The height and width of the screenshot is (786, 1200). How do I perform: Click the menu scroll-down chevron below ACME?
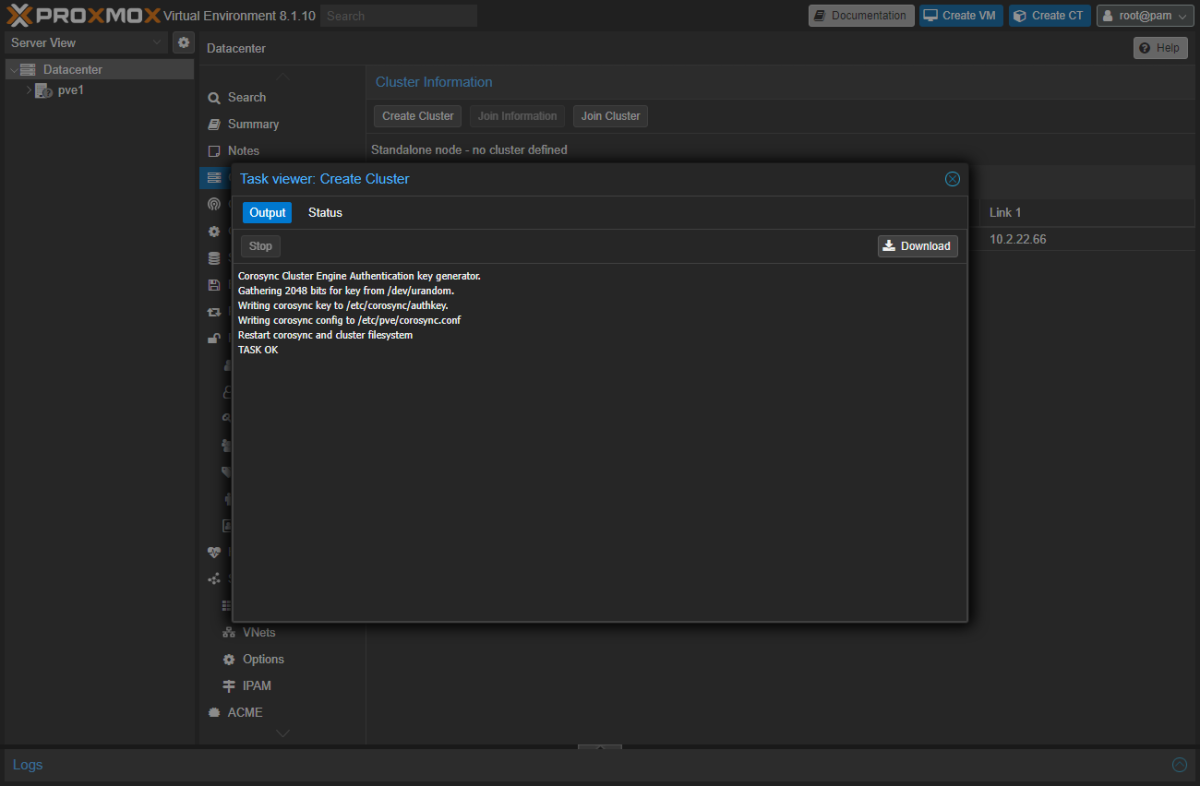point(283,734)
